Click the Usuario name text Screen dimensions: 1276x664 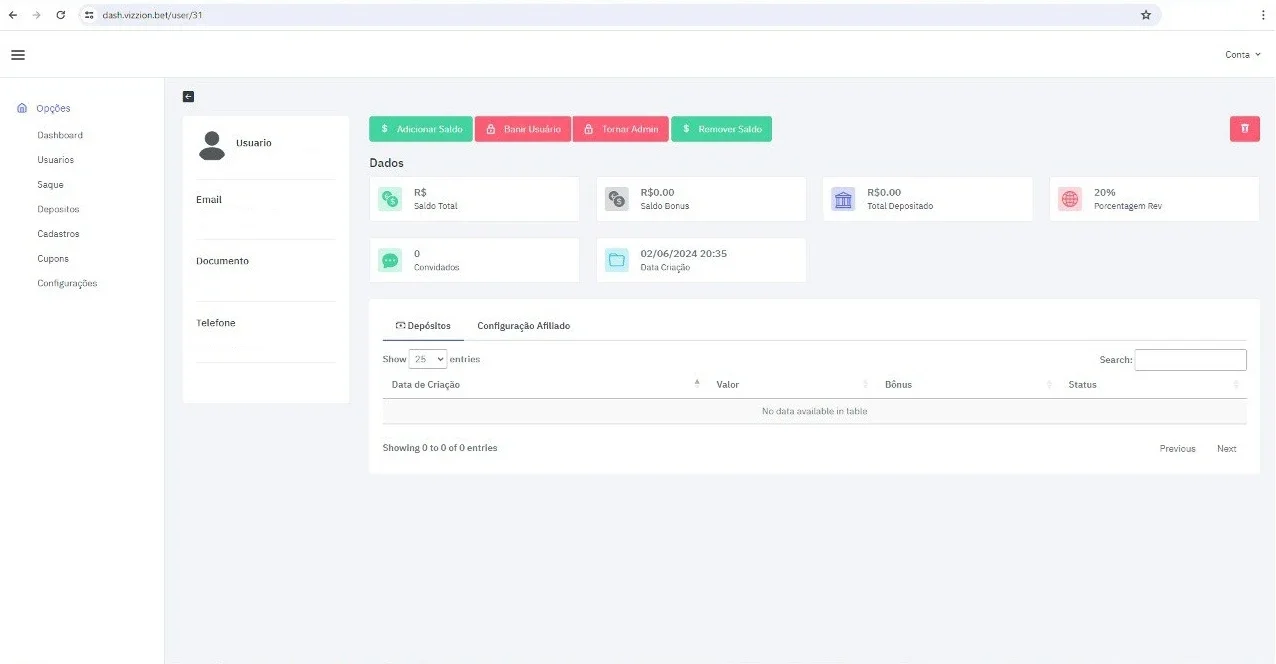coord(253,143)
